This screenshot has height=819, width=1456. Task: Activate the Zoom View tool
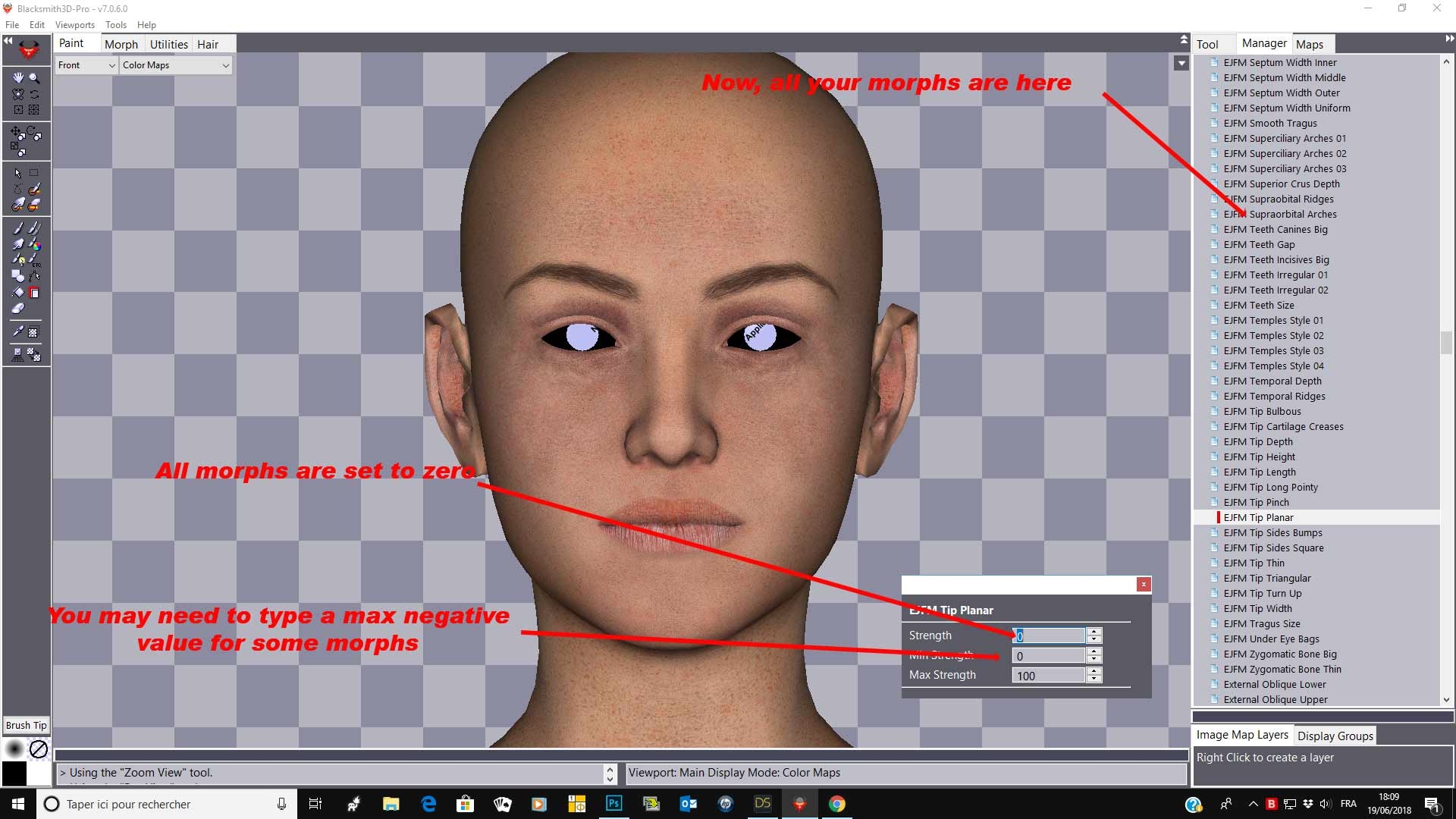(33, 77)
